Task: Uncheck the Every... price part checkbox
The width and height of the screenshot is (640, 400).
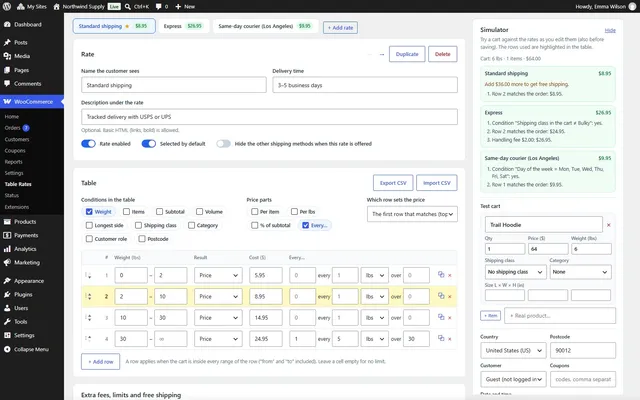Action: pyautogui.click(x=305, y=225)
